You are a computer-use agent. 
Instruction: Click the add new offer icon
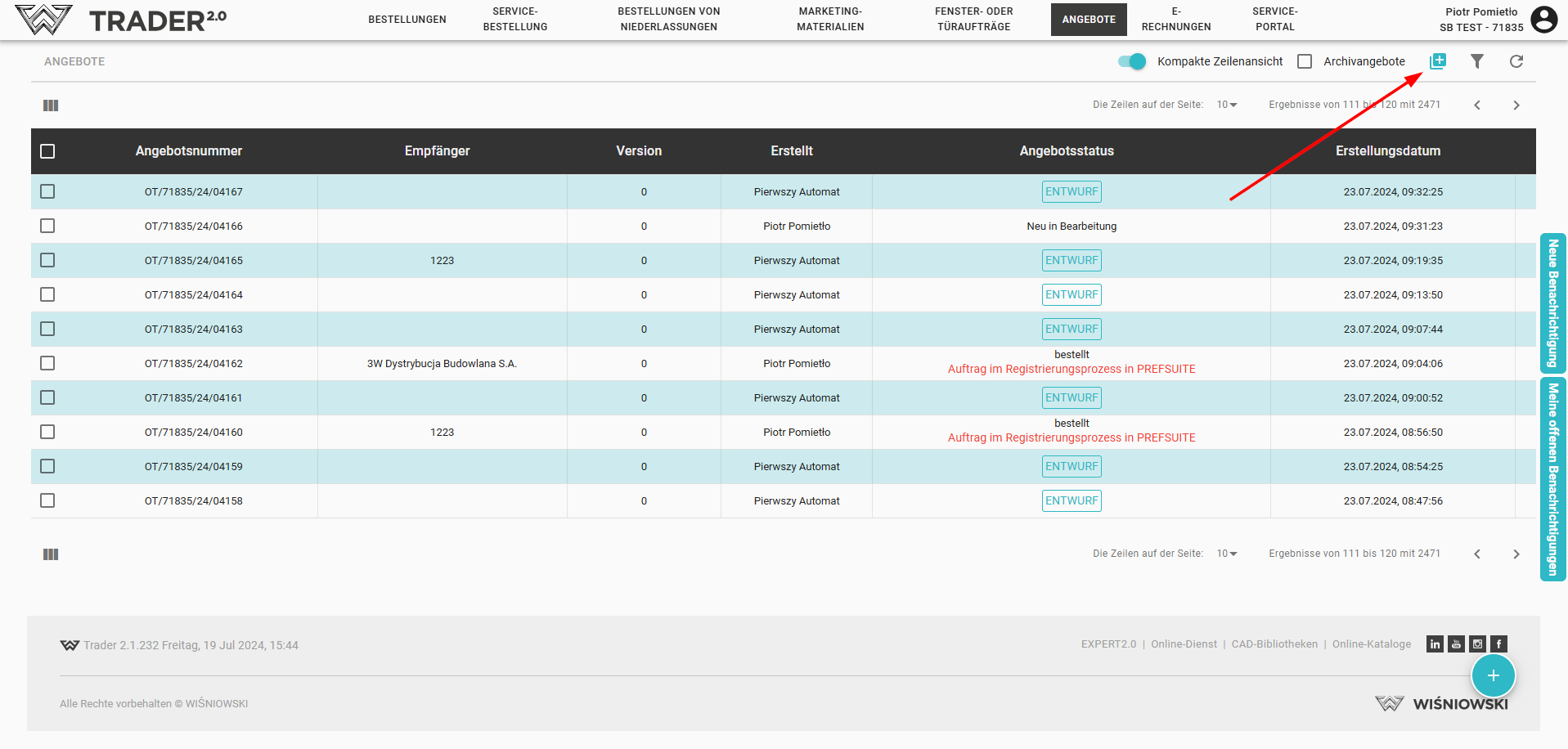click(x=1437, y=61)
